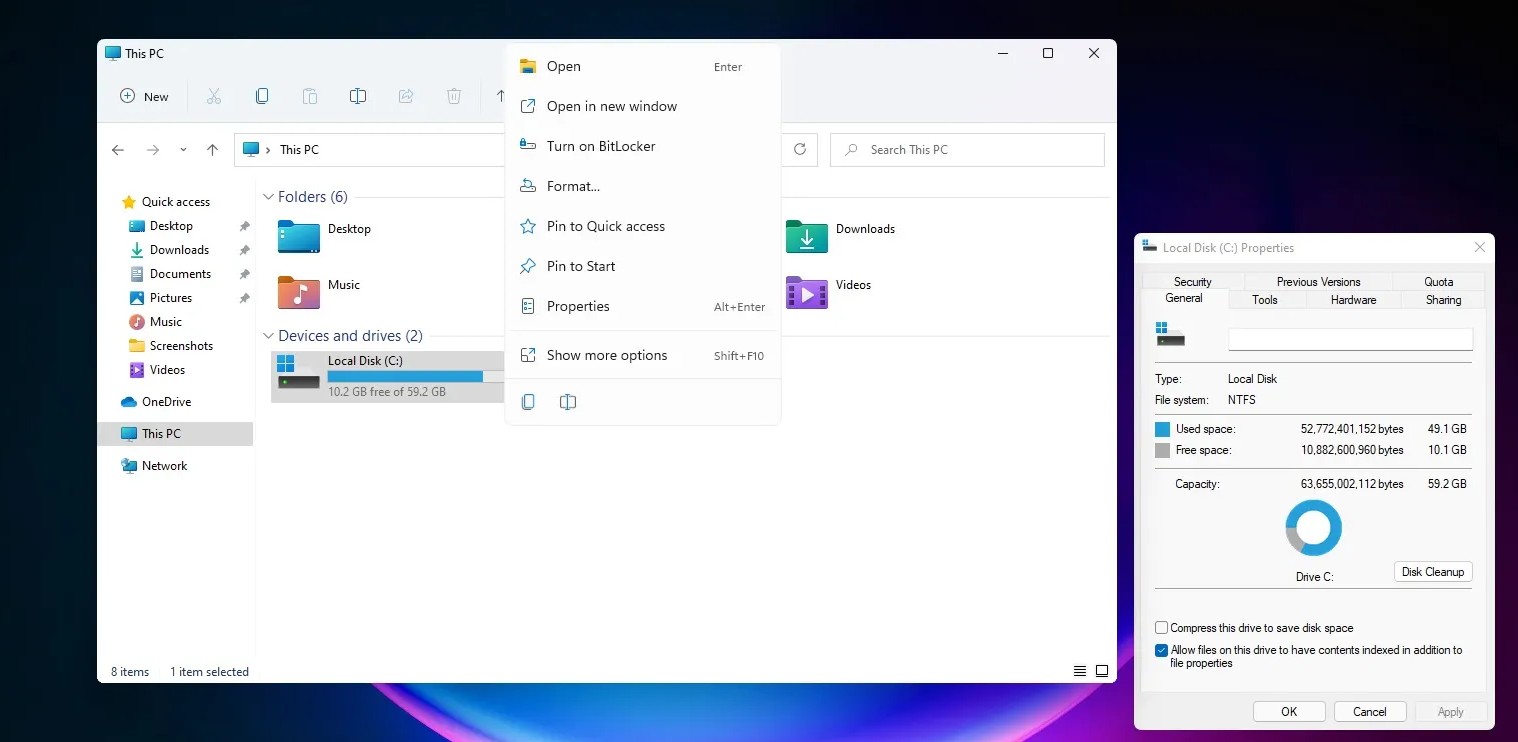Collapse the Folders (6) group

click(268, 197)
